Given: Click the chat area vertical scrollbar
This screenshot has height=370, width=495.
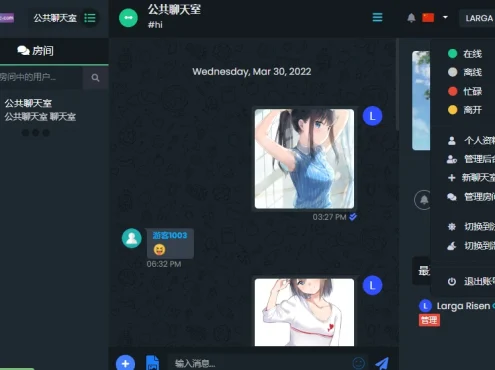Looking at the screenshot, I should point(397,84).
